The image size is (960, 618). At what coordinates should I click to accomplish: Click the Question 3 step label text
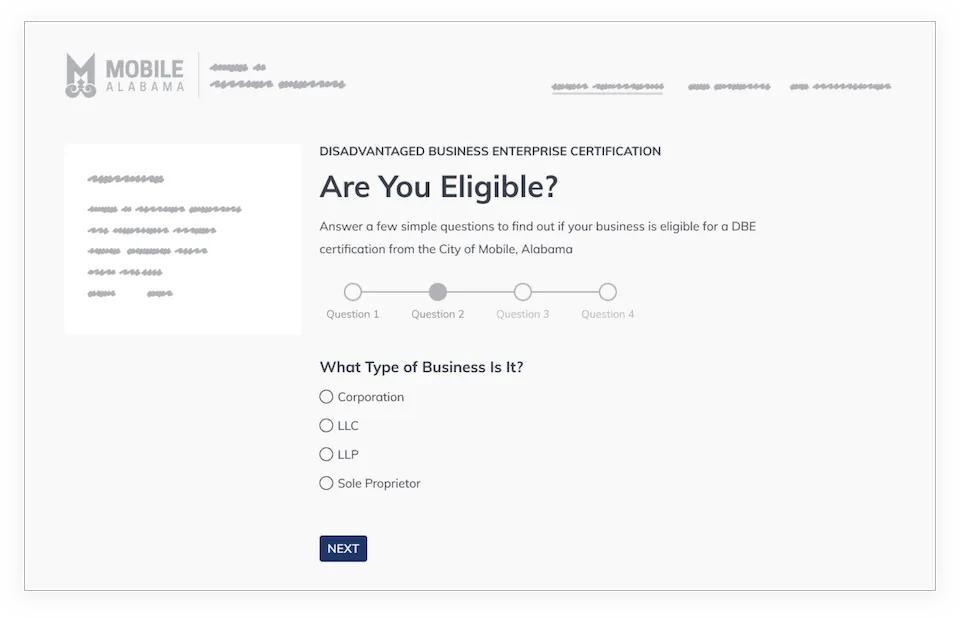[523, 314]
